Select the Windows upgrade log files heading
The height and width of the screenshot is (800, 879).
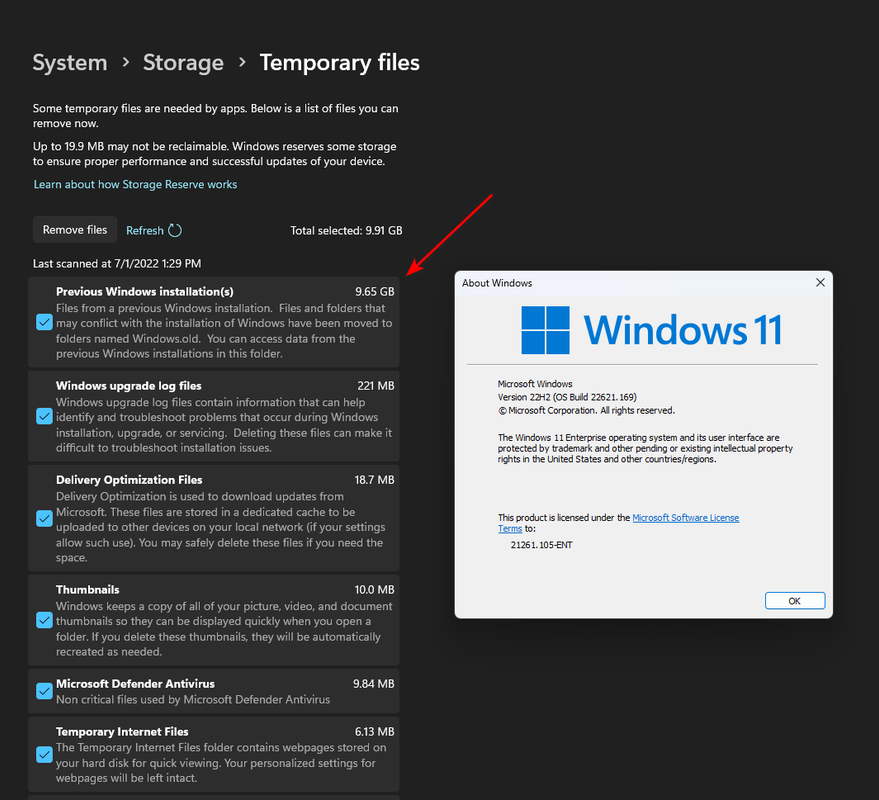coord(128,386)
